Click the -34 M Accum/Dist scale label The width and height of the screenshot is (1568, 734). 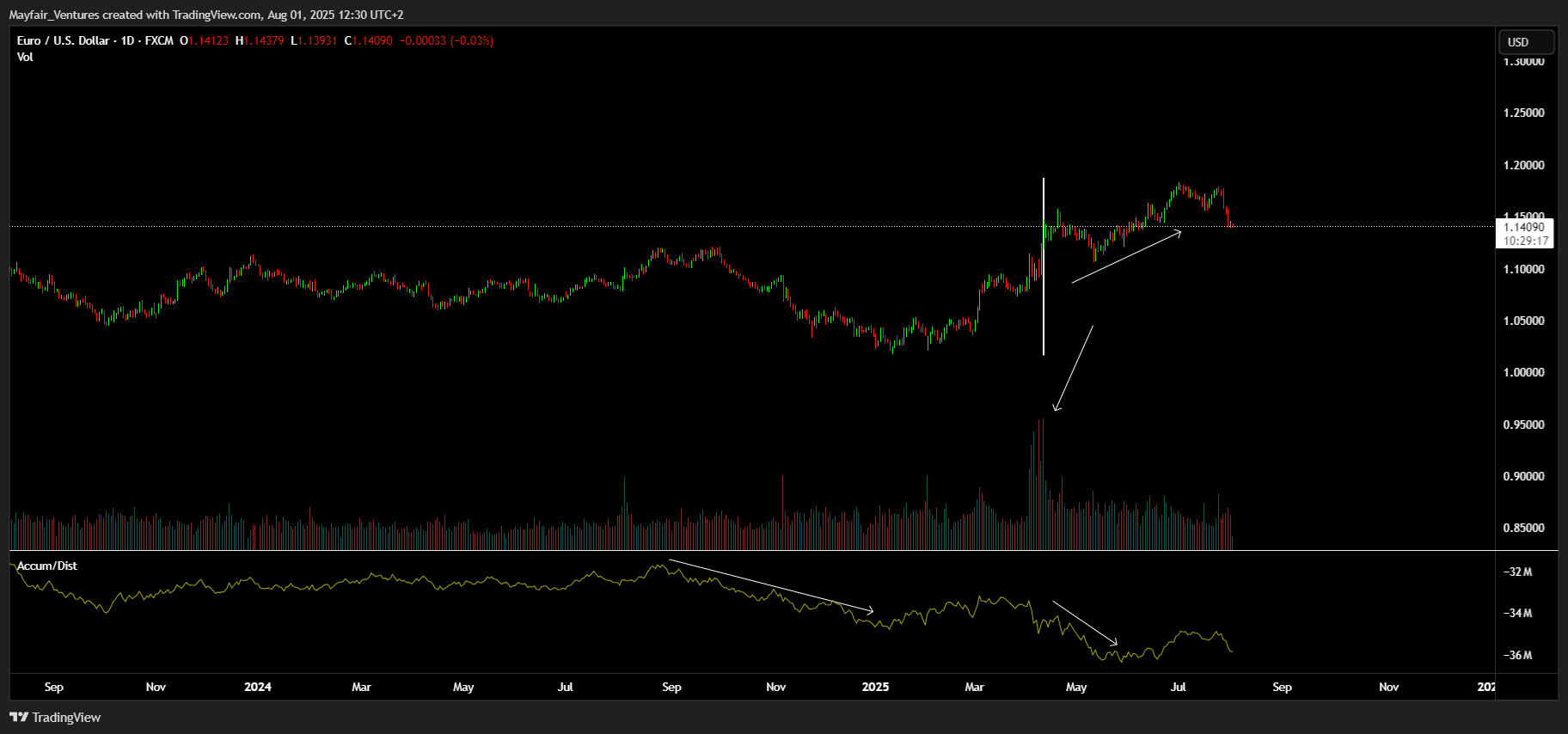point(1517,613)
